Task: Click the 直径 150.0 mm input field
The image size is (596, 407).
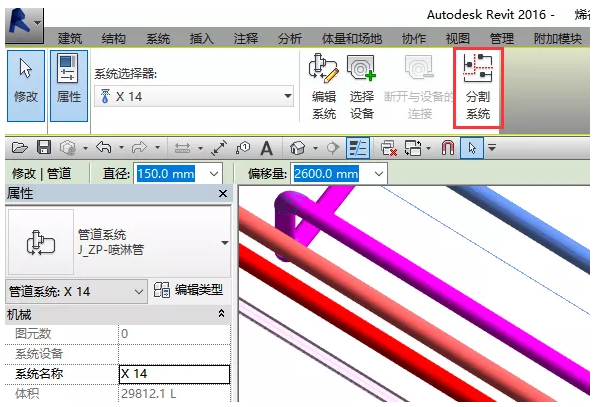Action: pos(166,174)
